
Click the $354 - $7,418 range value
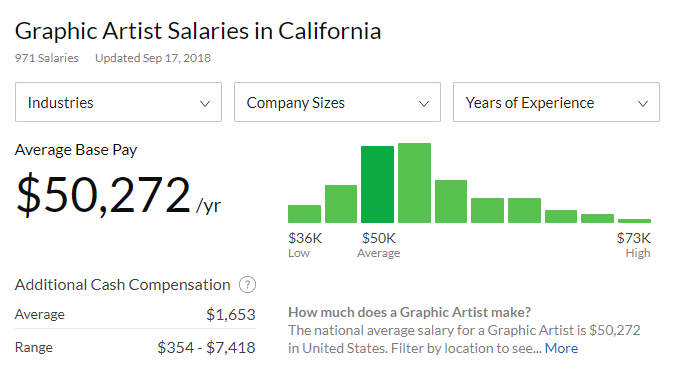pyautogui.click(x=207, y=348)
